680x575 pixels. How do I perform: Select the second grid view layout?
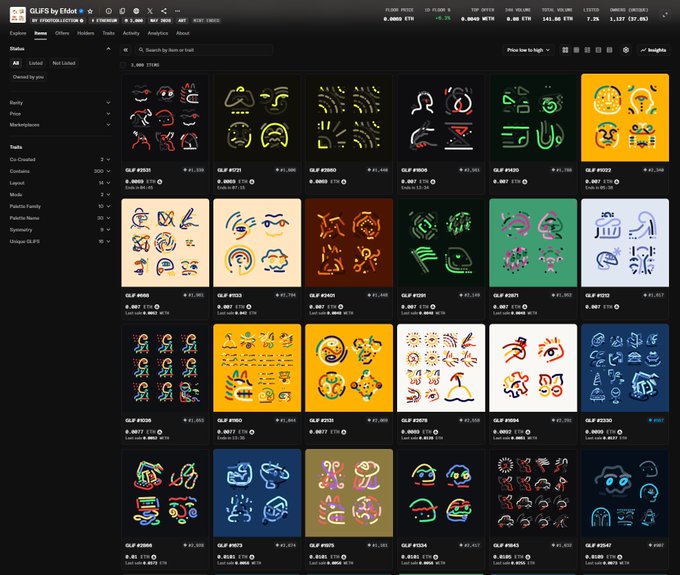click(576, 50)
